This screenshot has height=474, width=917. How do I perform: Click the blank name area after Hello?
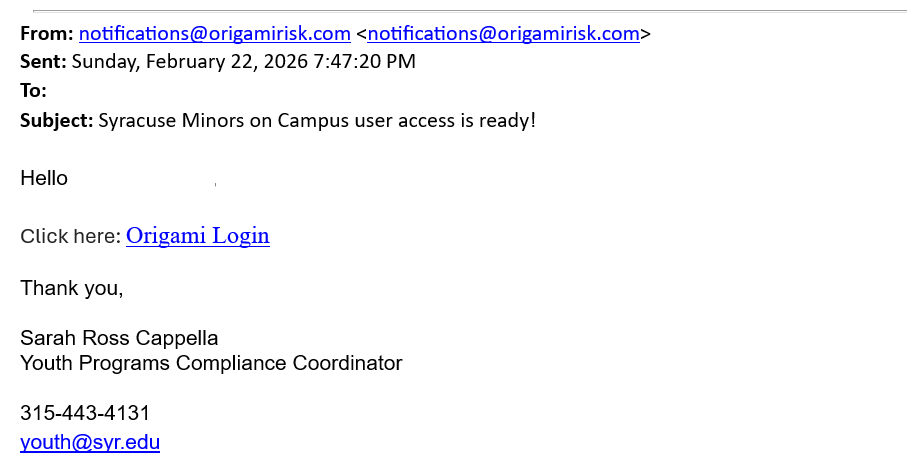tap(142, 179)
